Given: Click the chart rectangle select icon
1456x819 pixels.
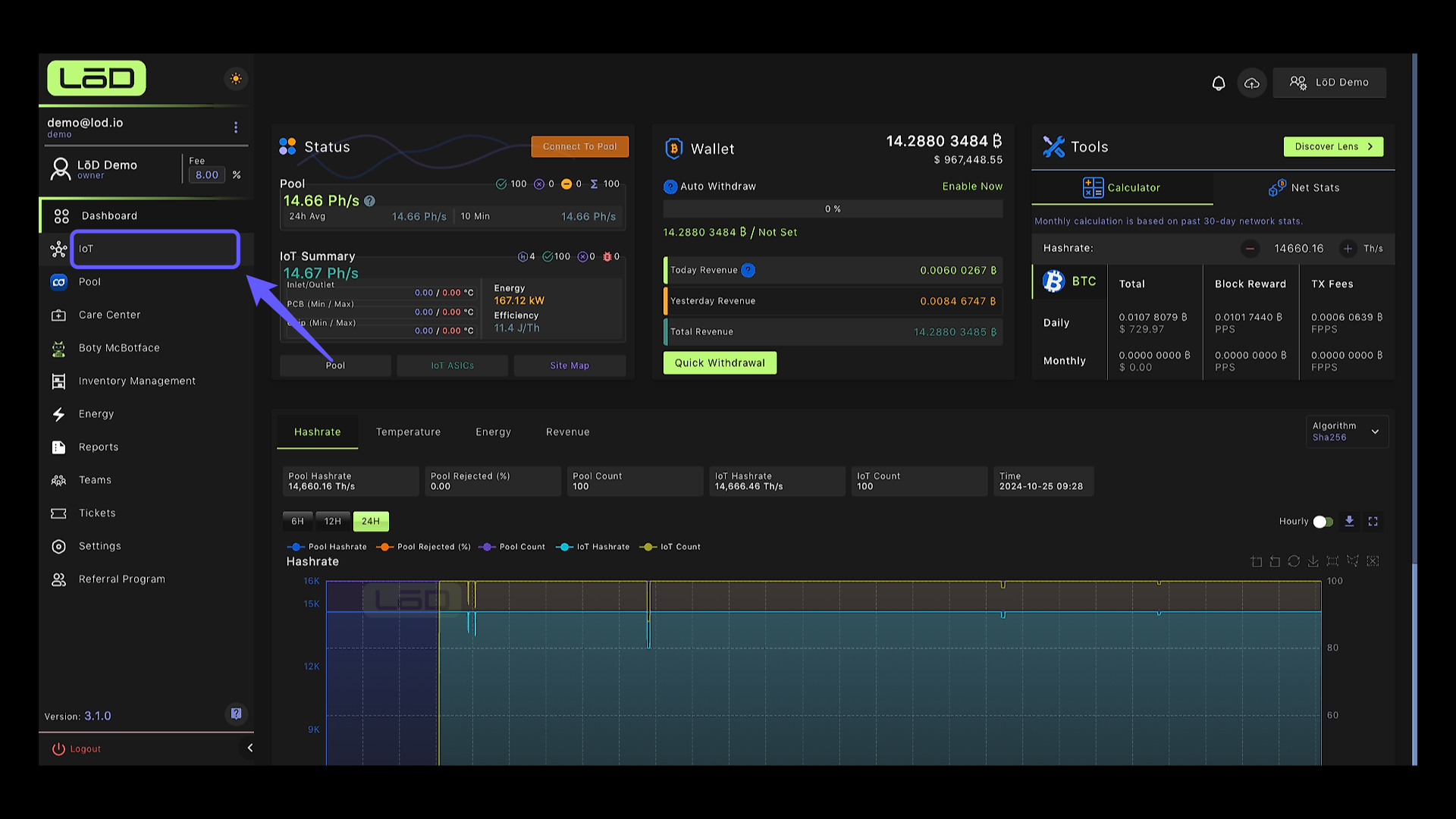Looking at the screenshot, I should click(1332, 562).
